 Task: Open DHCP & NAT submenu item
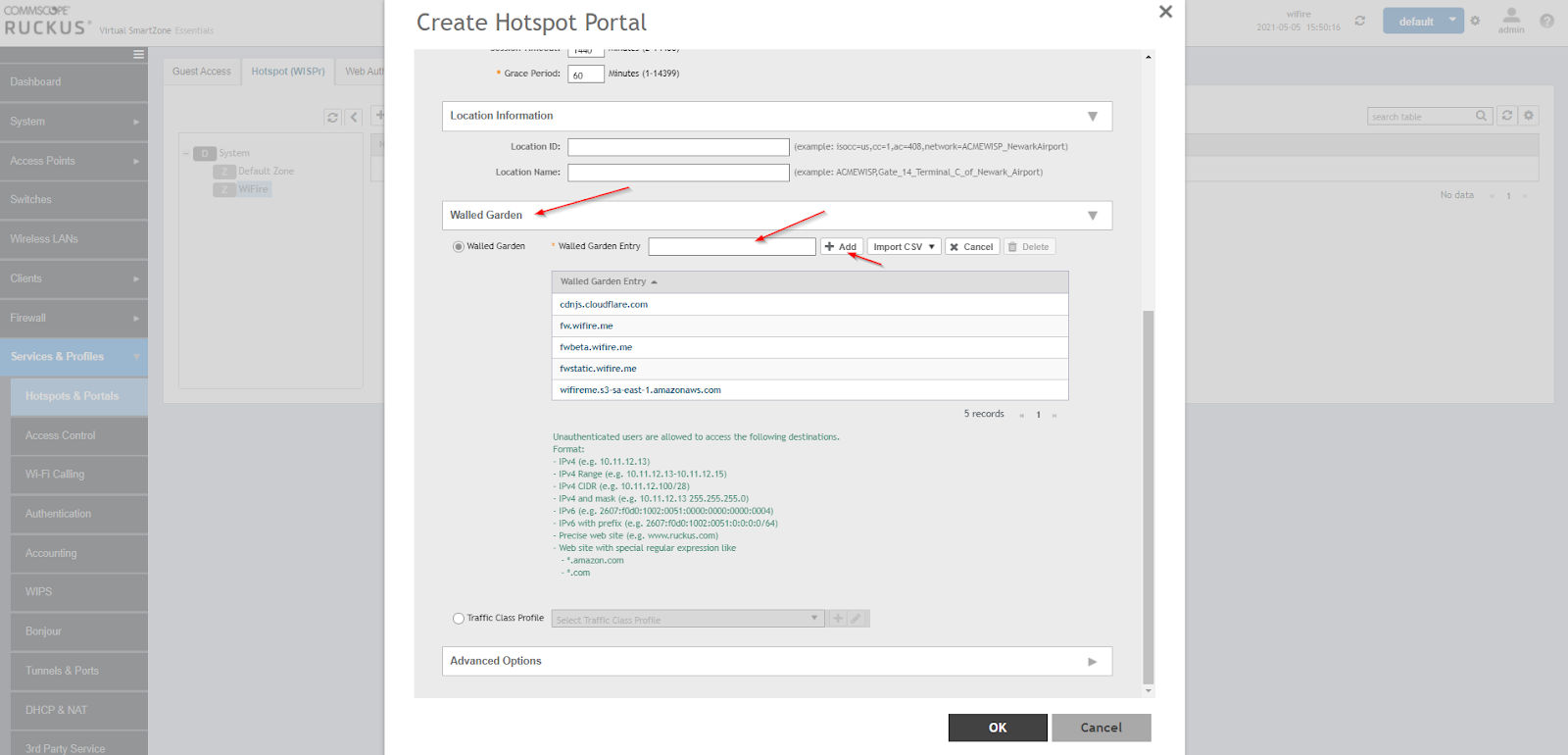pyautogui.click(x=79, y=710)
